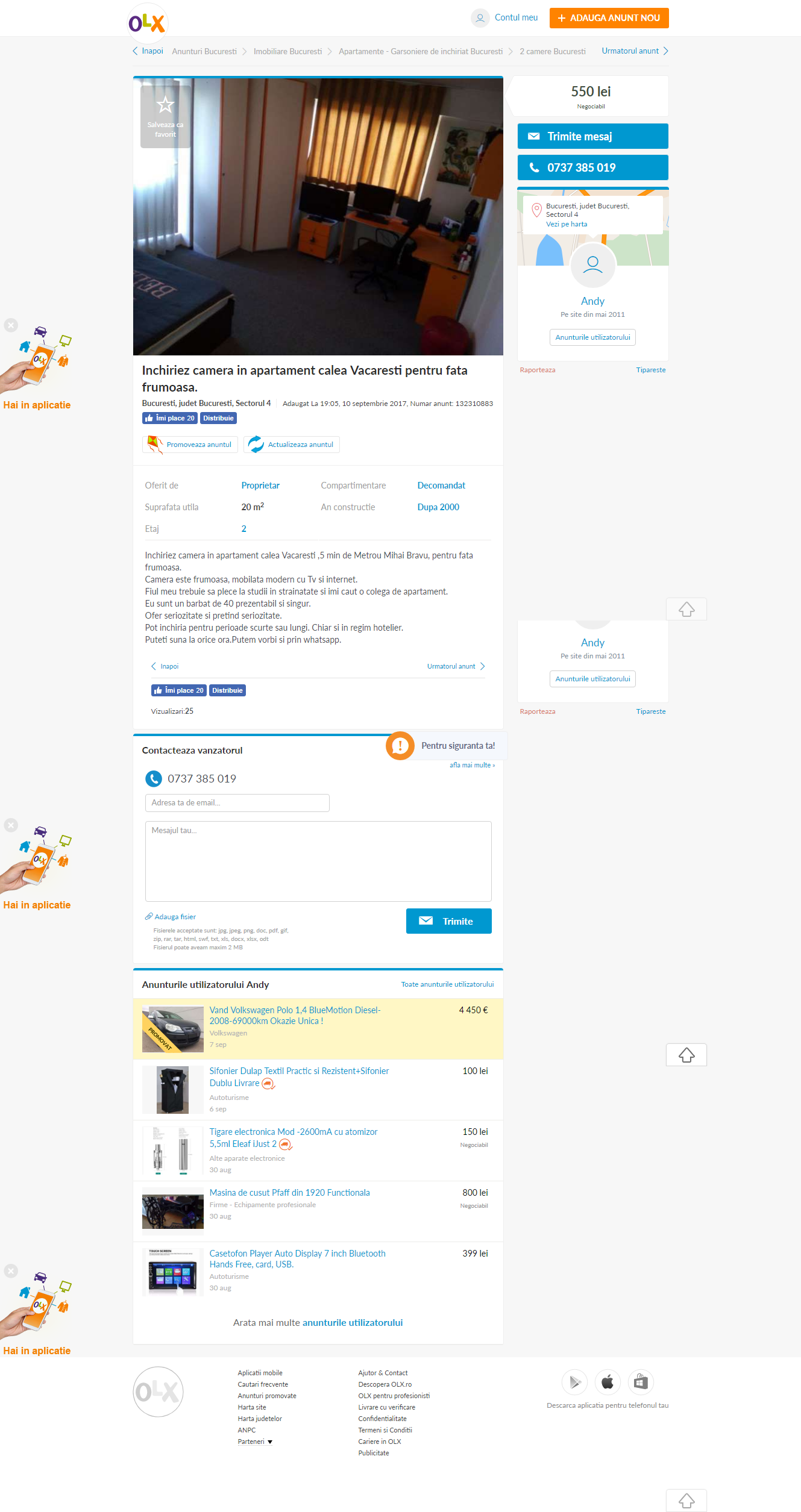Click Andy's user avatar icon
The height and width of the screenshot is (1512, 801).
pos(592,265)
